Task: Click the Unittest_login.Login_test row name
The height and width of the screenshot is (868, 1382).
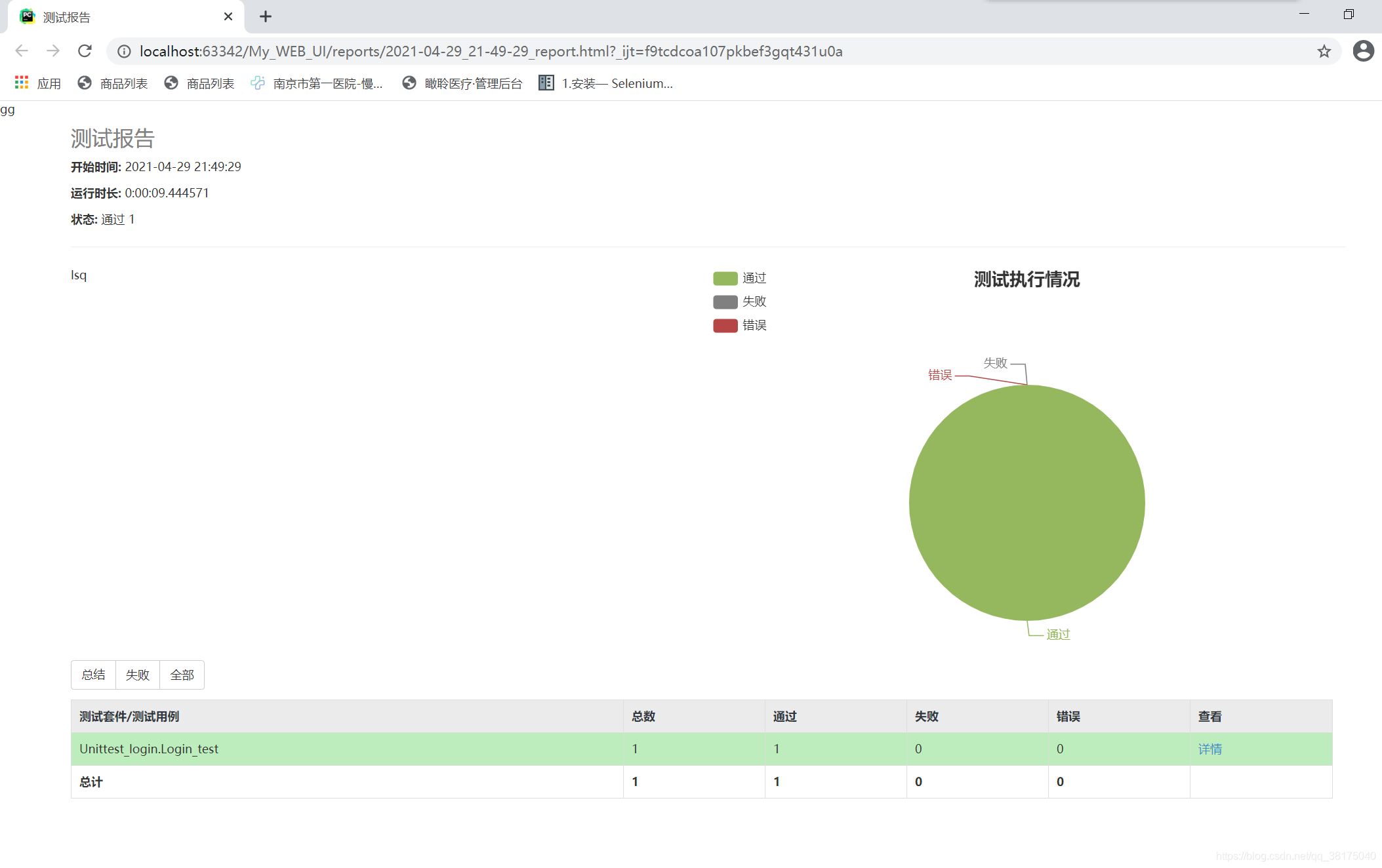Action: coord(149,749)
